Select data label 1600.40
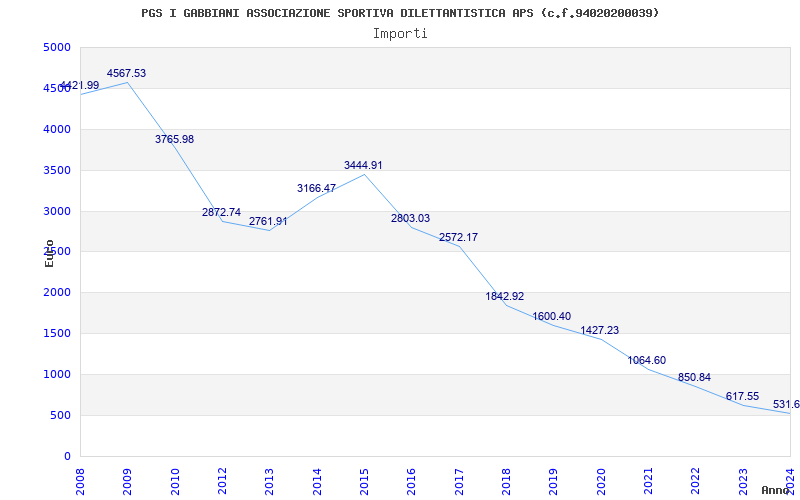This screenshot has height=500, width=800. click(x=552, y=316)
